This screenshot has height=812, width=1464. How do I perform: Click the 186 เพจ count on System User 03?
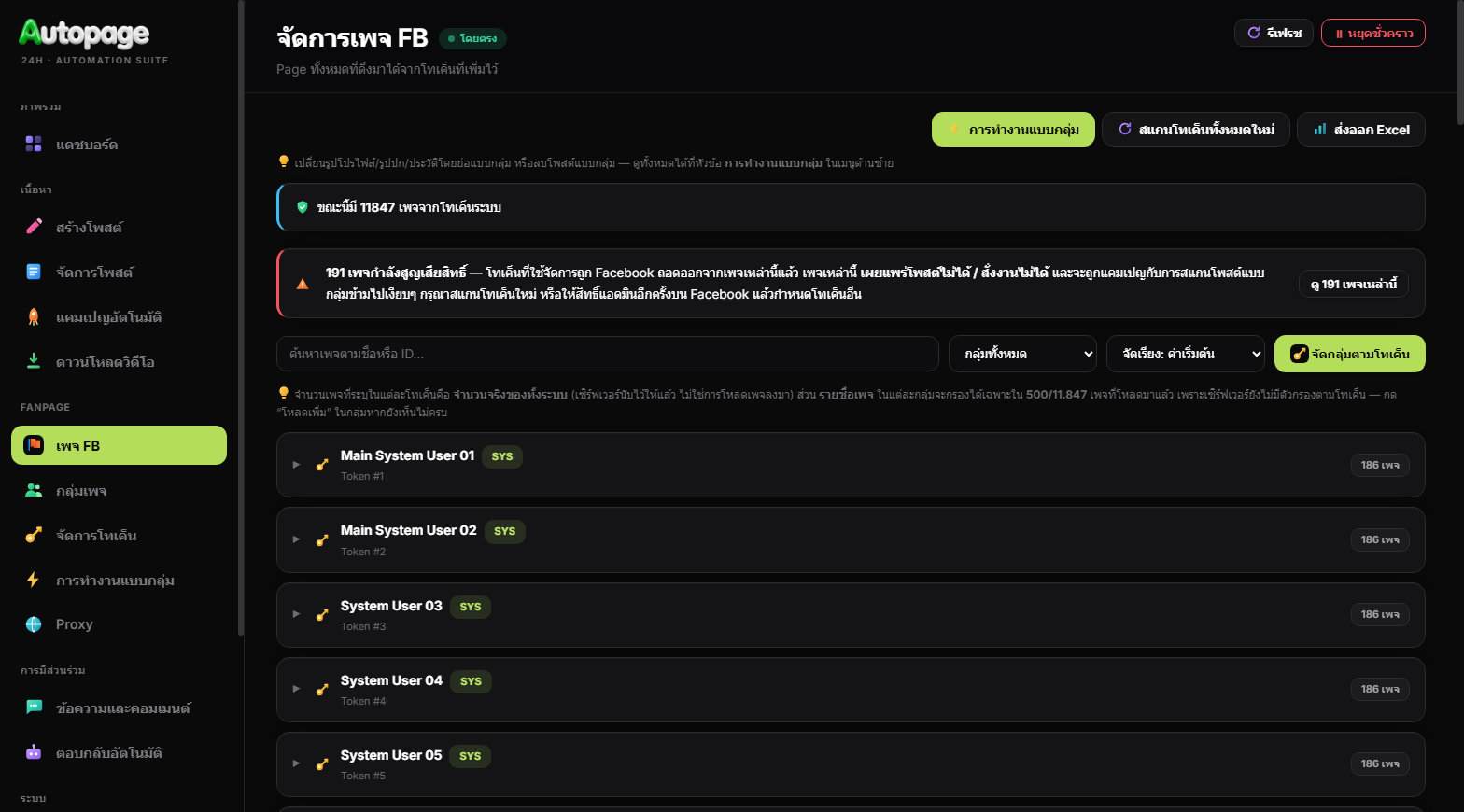[1380, 614]
